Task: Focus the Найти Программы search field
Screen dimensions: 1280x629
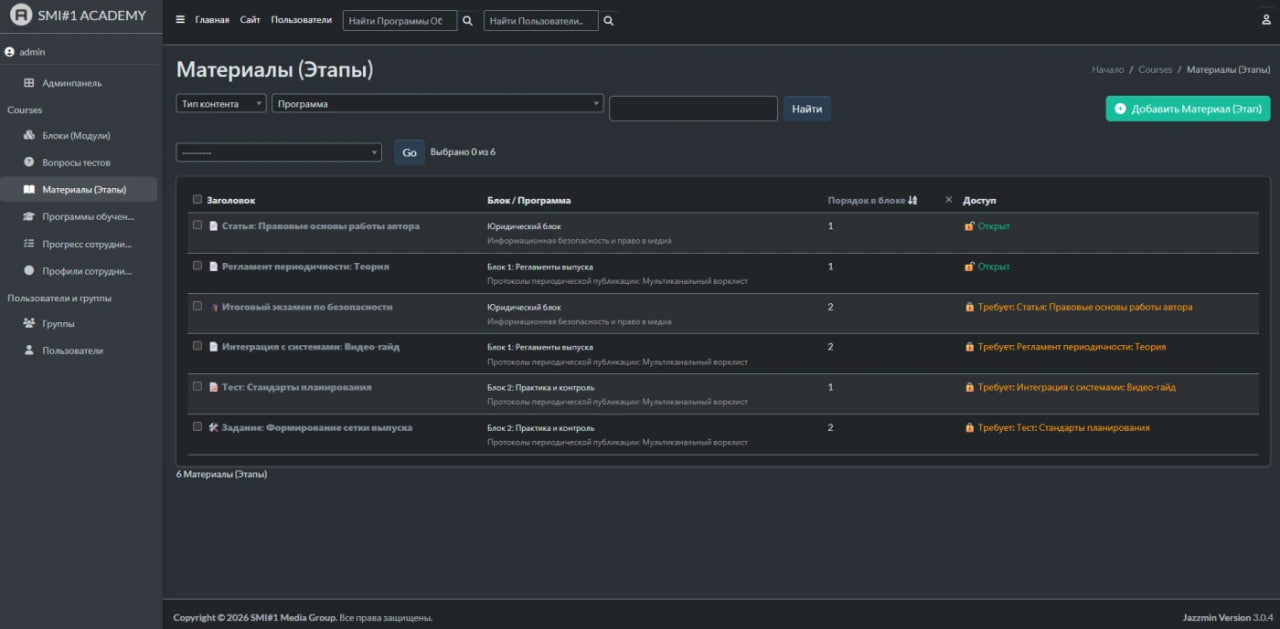Action: tap(400, 20)
